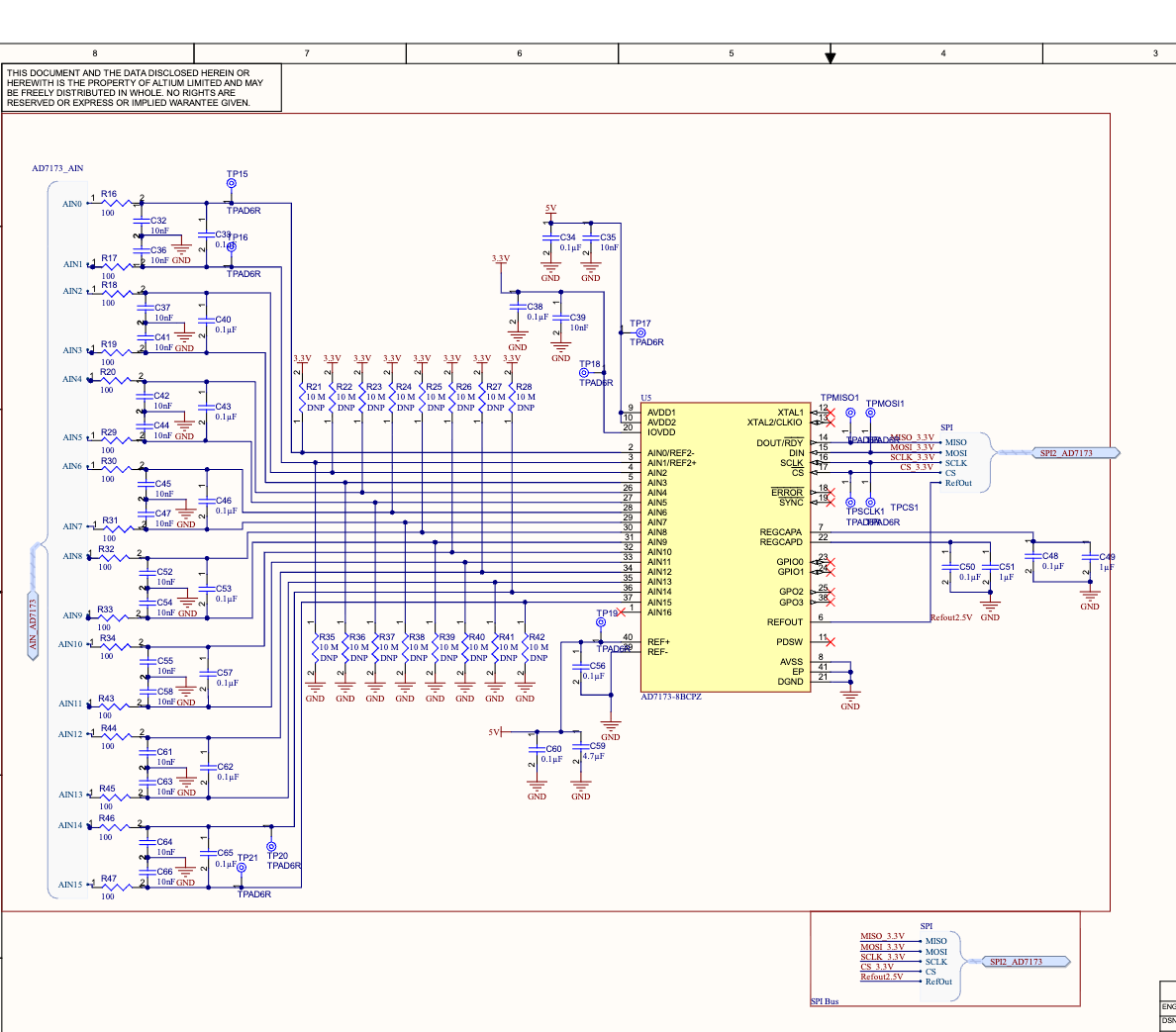Click the 3.3V power port above C38

point(500,259)
